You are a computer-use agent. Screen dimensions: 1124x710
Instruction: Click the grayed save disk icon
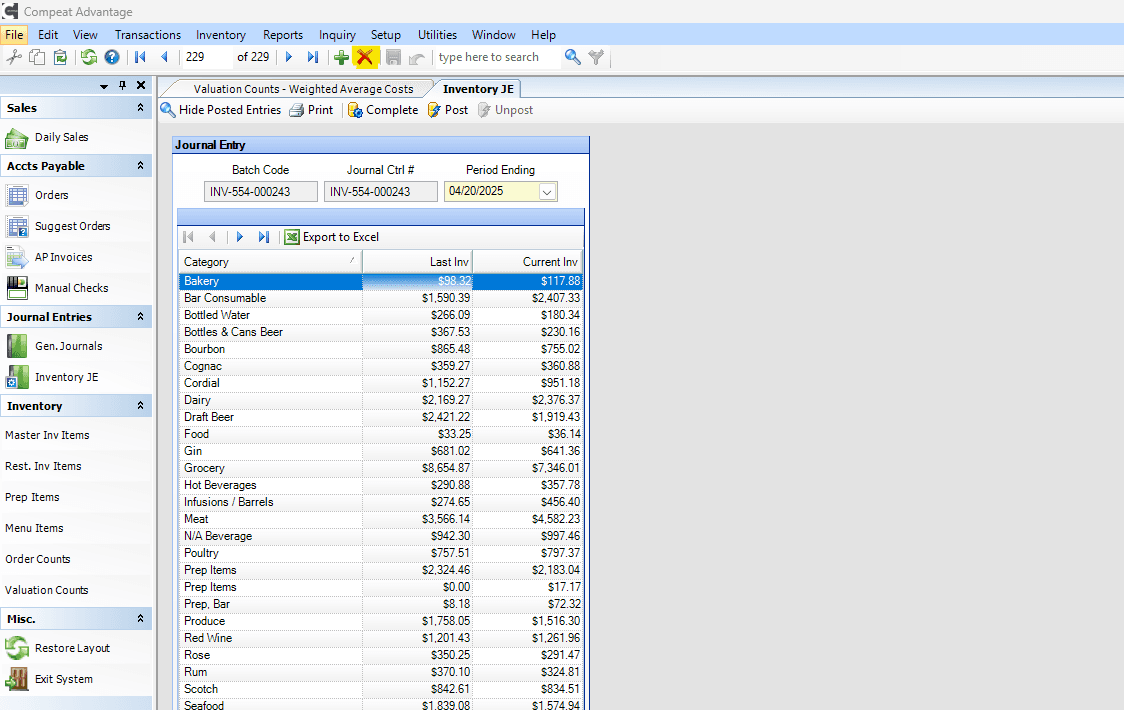tap(393, 57)
